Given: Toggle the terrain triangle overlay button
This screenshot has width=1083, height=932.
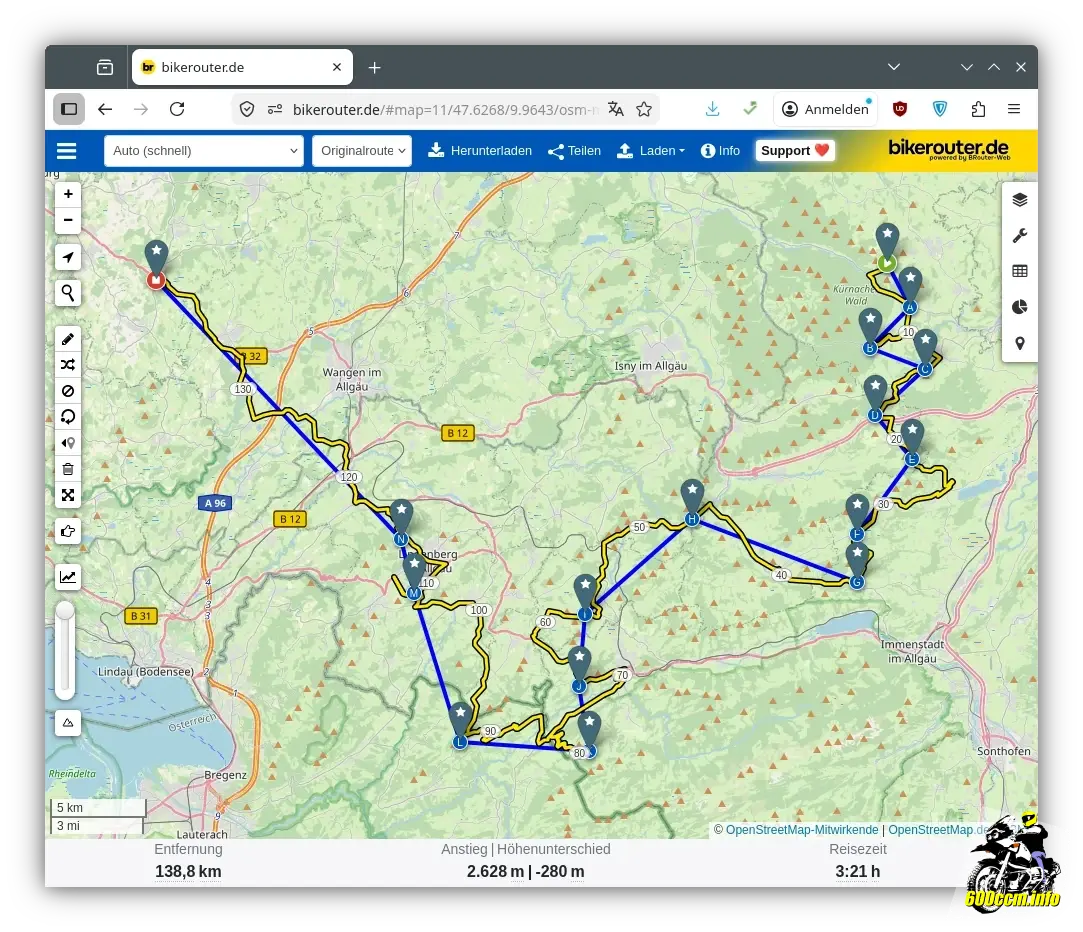Looking at the screenshot, I should 68,722.
